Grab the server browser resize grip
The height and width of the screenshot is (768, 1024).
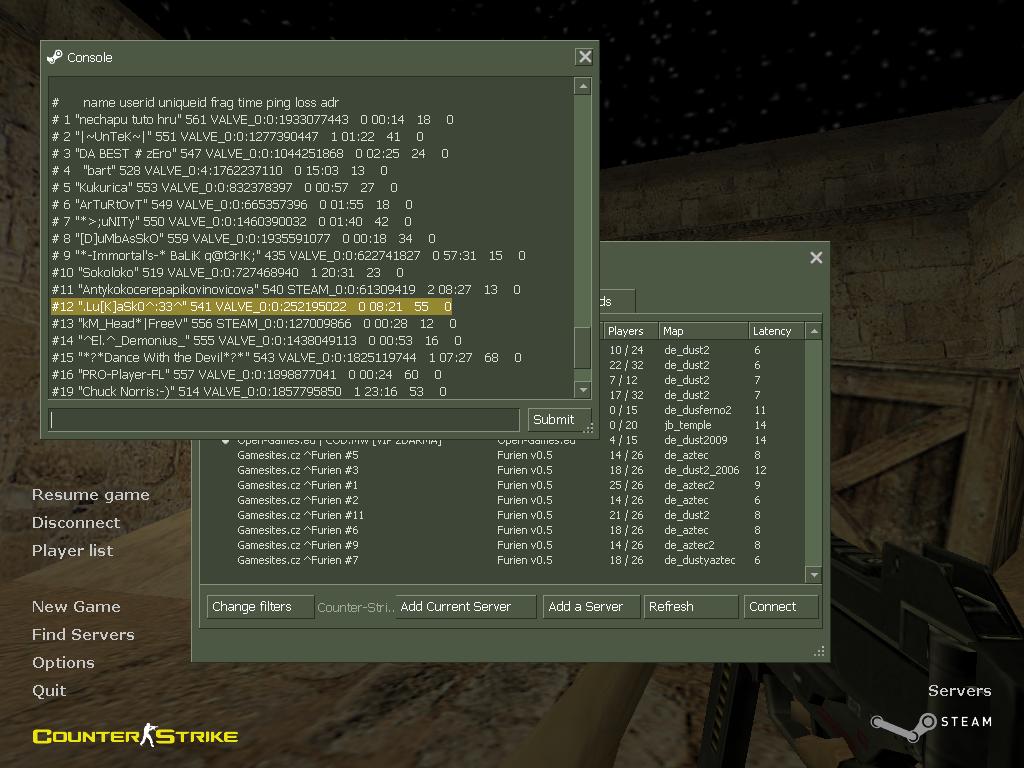coord(819,651)
